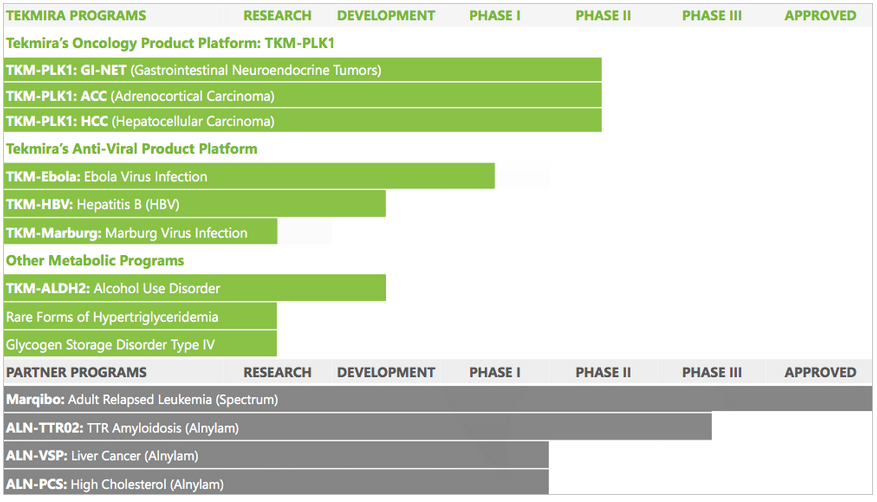Click the TKM-PLK1: GI-NET program bar
Viewport: 877px width, 502px height.
pos(303,70)
